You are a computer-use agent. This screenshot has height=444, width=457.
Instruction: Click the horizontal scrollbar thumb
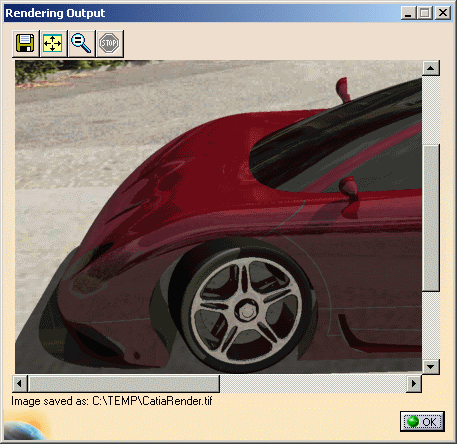124,384
